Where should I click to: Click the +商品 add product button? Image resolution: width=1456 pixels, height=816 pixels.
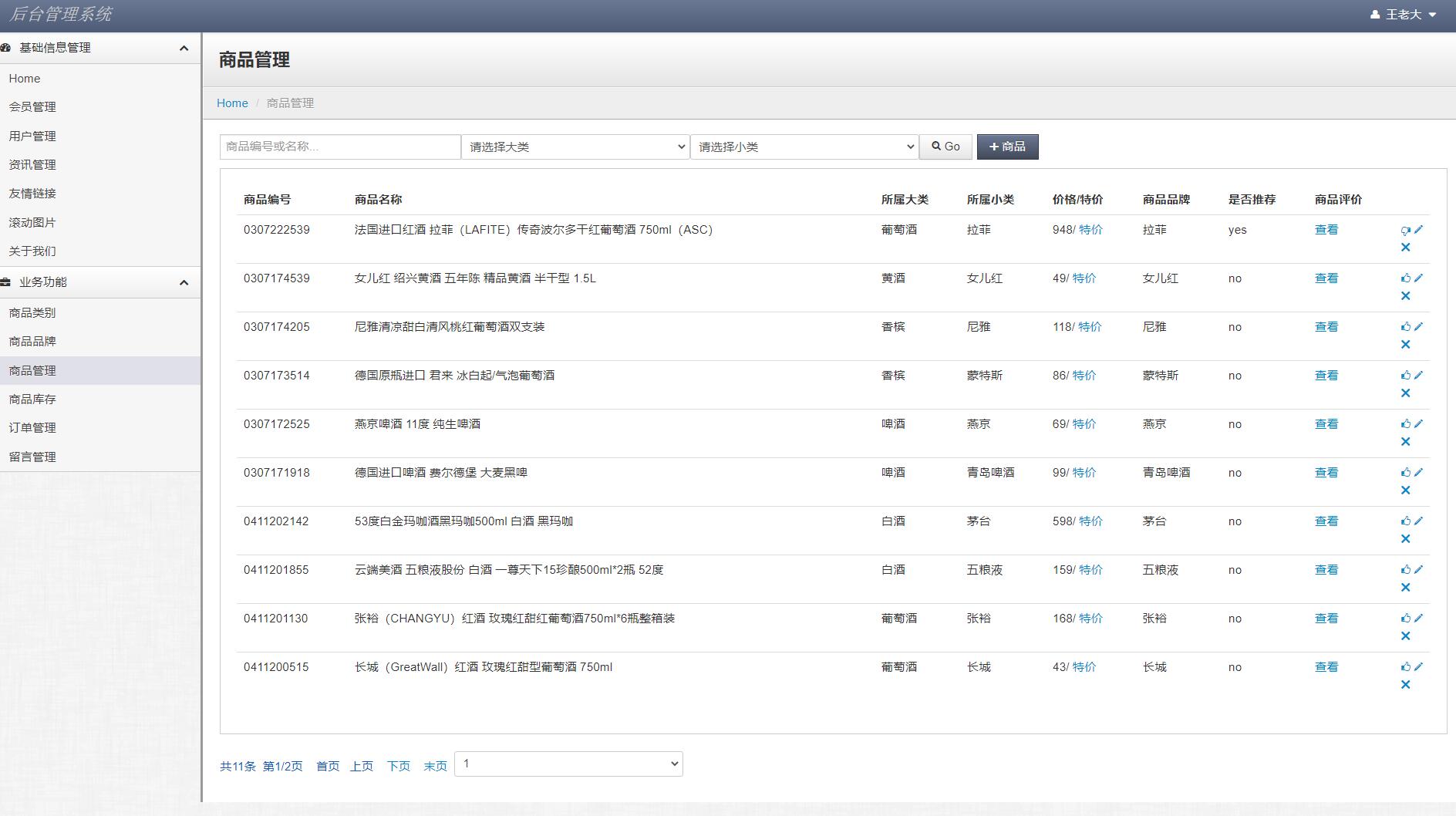click(1007, 147)
